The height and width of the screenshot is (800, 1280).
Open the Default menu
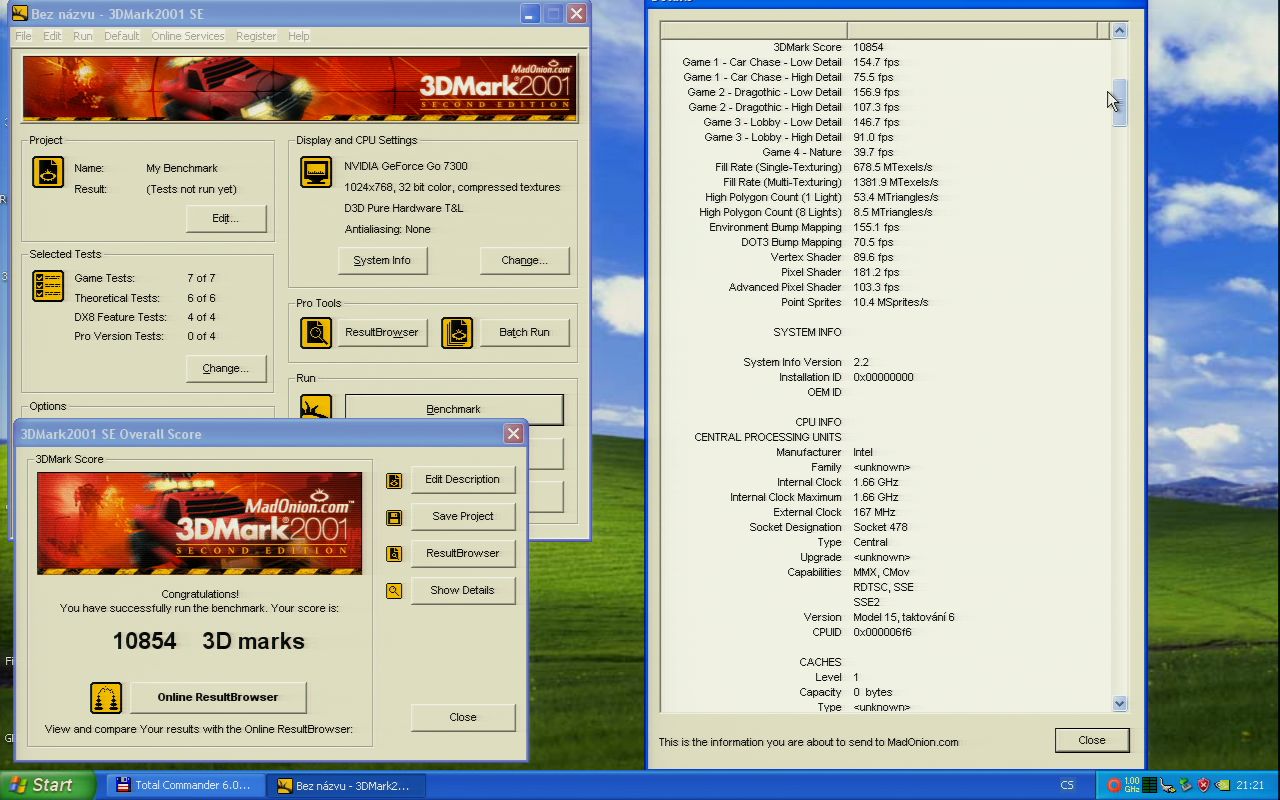(122, 36)
